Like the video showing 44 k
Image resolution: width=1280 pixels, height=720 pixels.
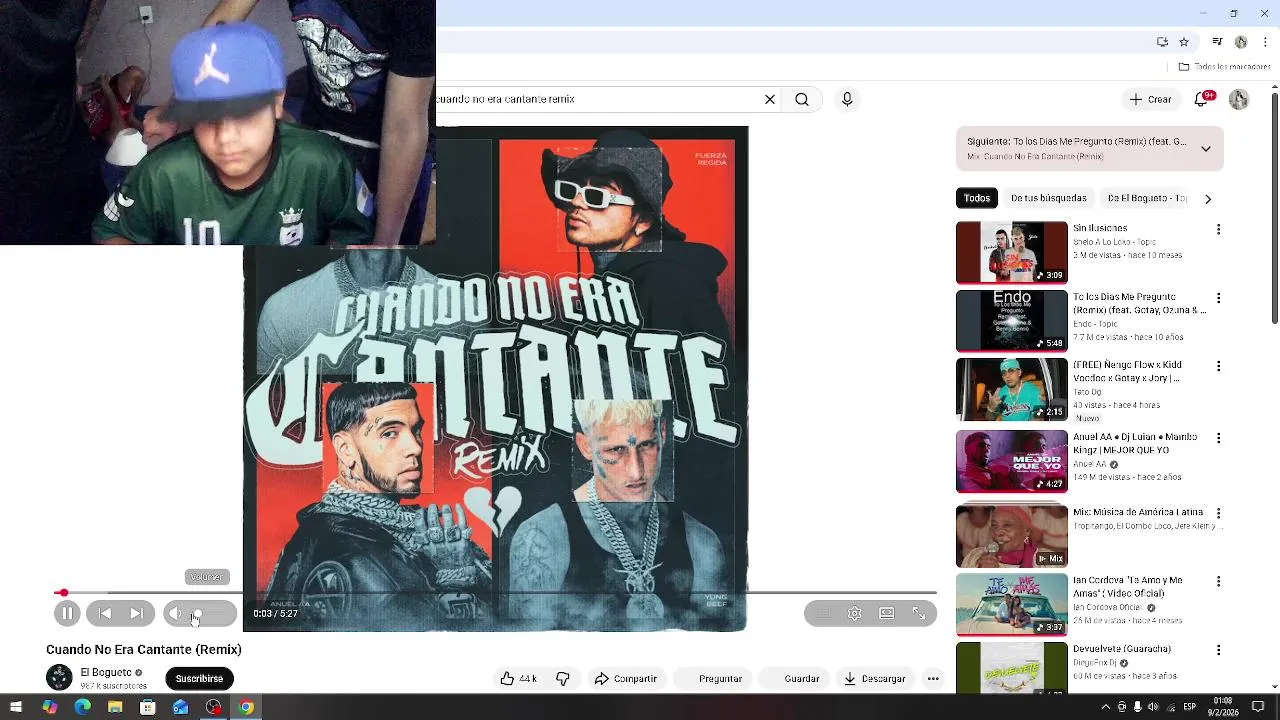click(519, 678)
